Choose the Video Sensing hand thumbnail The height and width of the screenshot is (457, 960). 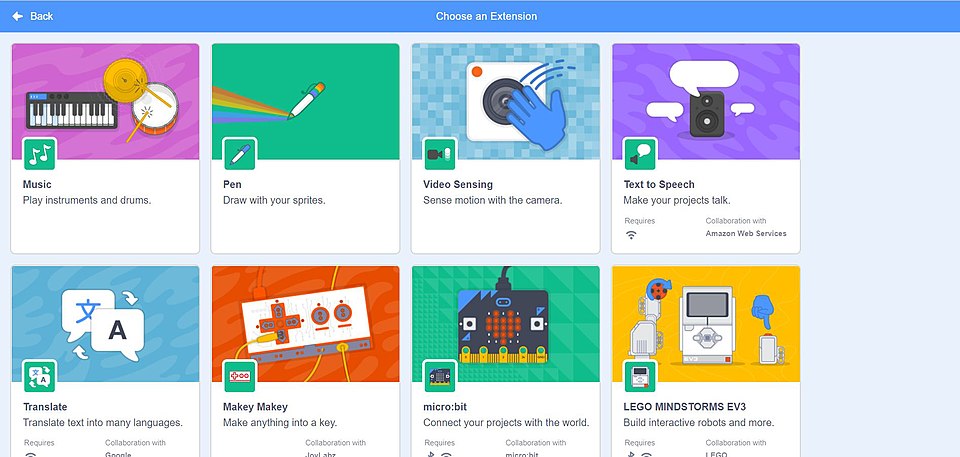click(505, 102)
